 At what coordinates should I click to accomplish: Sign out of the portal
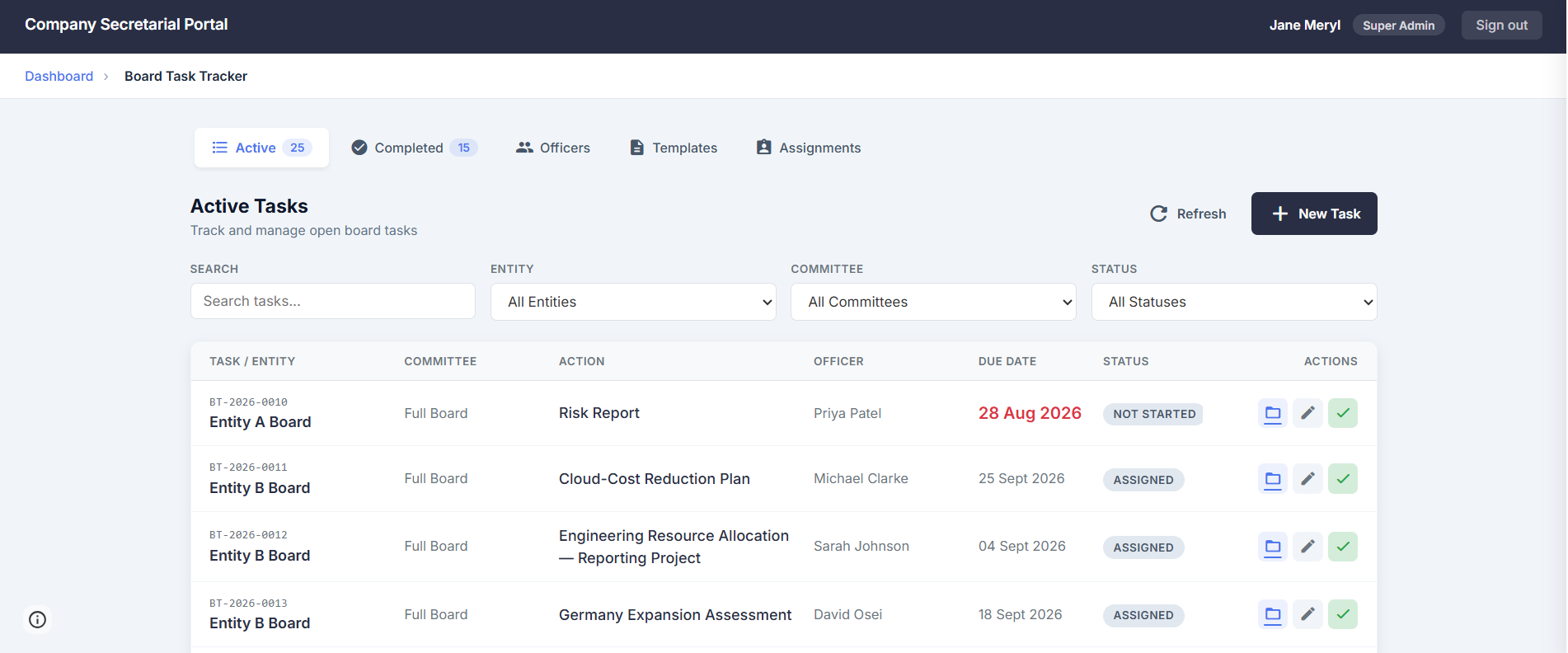1501,26
